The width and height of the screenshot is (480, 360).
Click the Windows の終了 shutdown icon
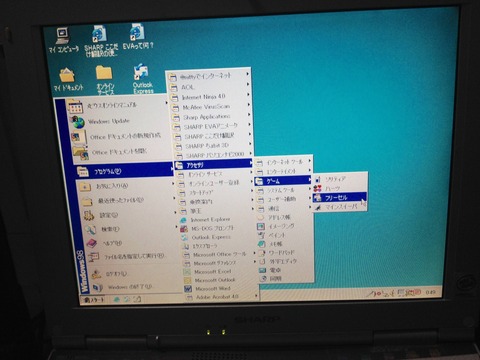tap(97, 287)
